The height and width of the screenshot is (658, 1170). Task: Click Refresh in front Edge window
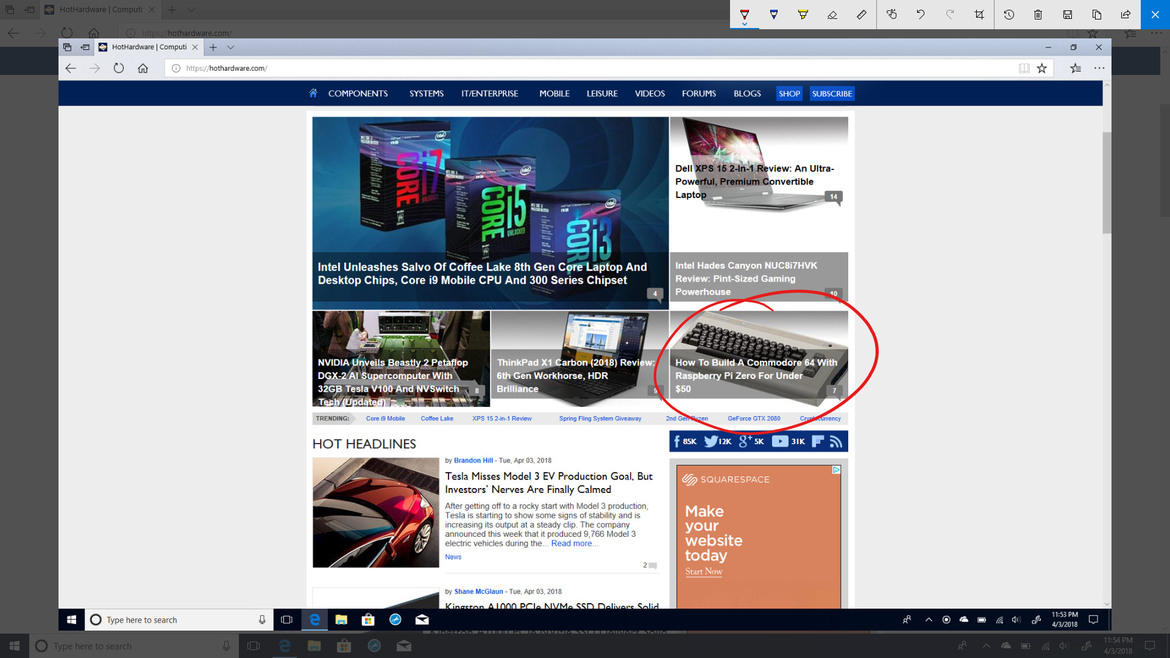click(x=119, y=68)
